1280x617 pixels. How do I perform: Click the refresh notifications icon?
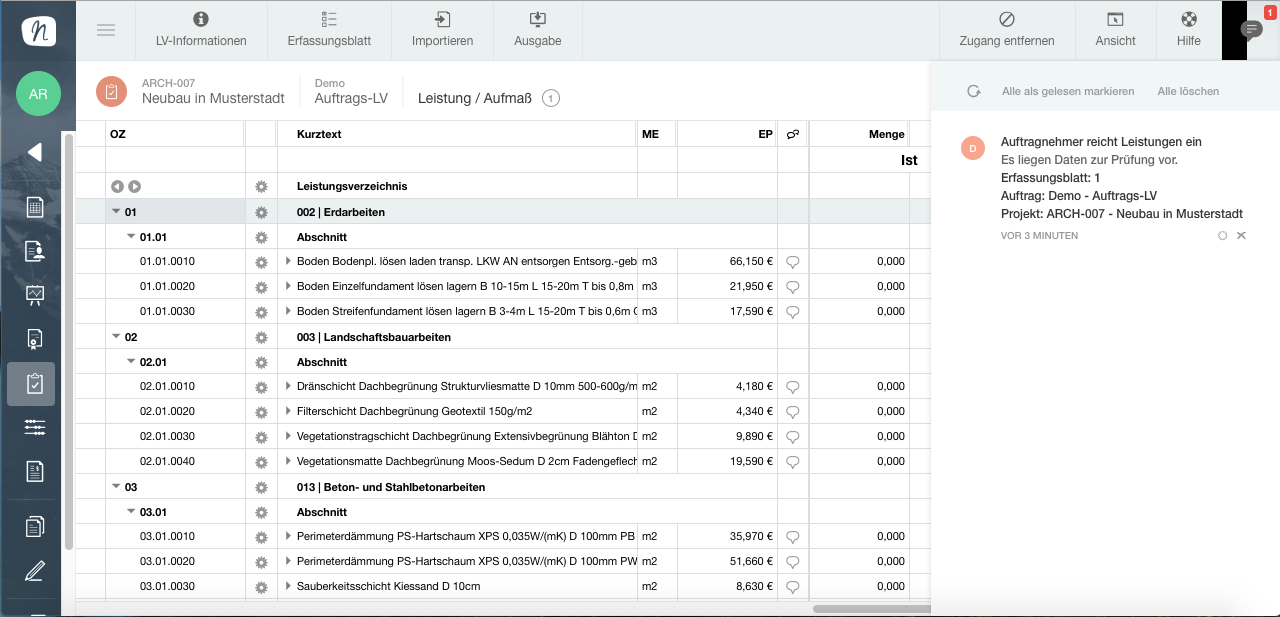(973, 91)
